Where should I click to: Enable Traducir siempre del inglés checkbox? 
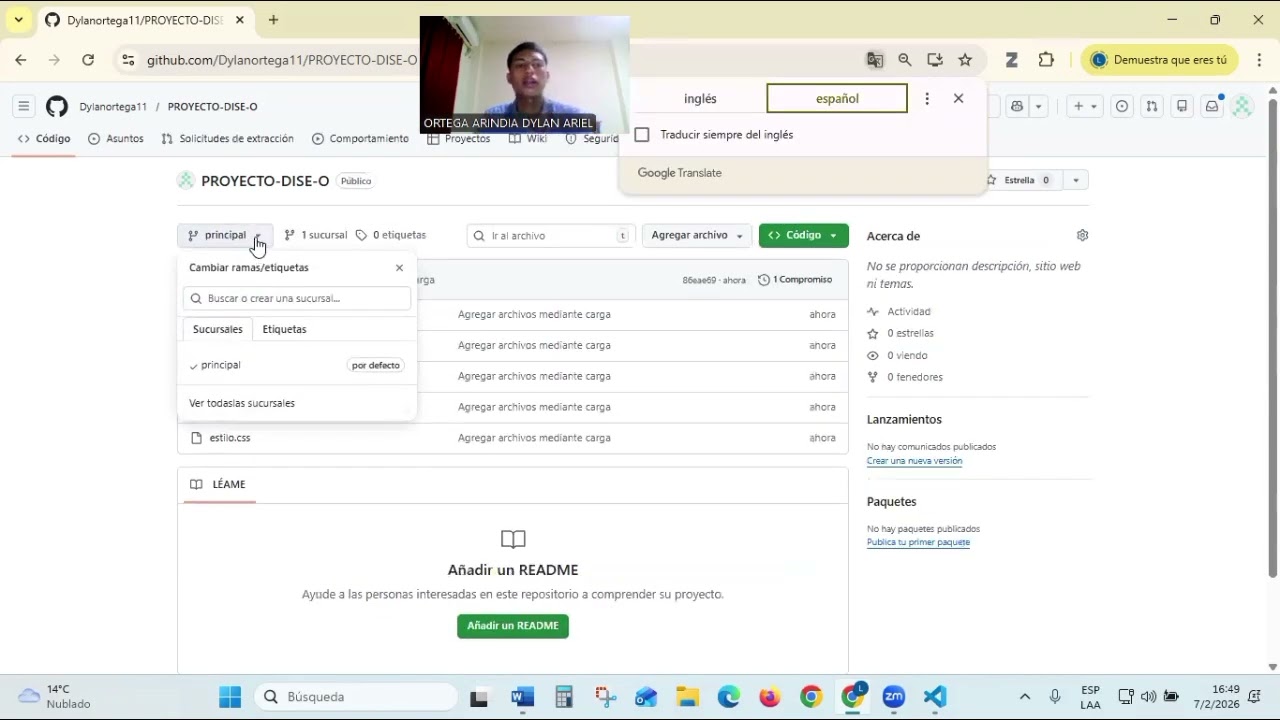642,135
